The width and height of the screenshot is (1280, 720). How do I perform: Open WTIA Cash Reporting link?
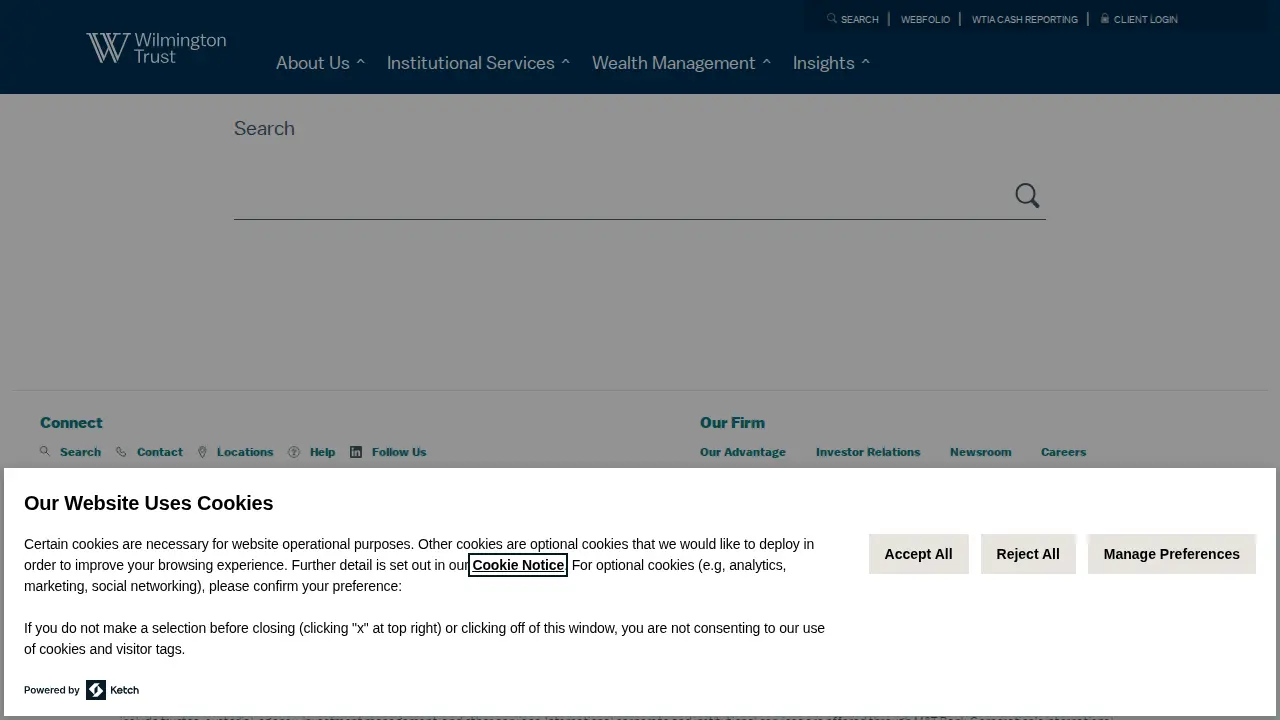(x=1025, y=19)
